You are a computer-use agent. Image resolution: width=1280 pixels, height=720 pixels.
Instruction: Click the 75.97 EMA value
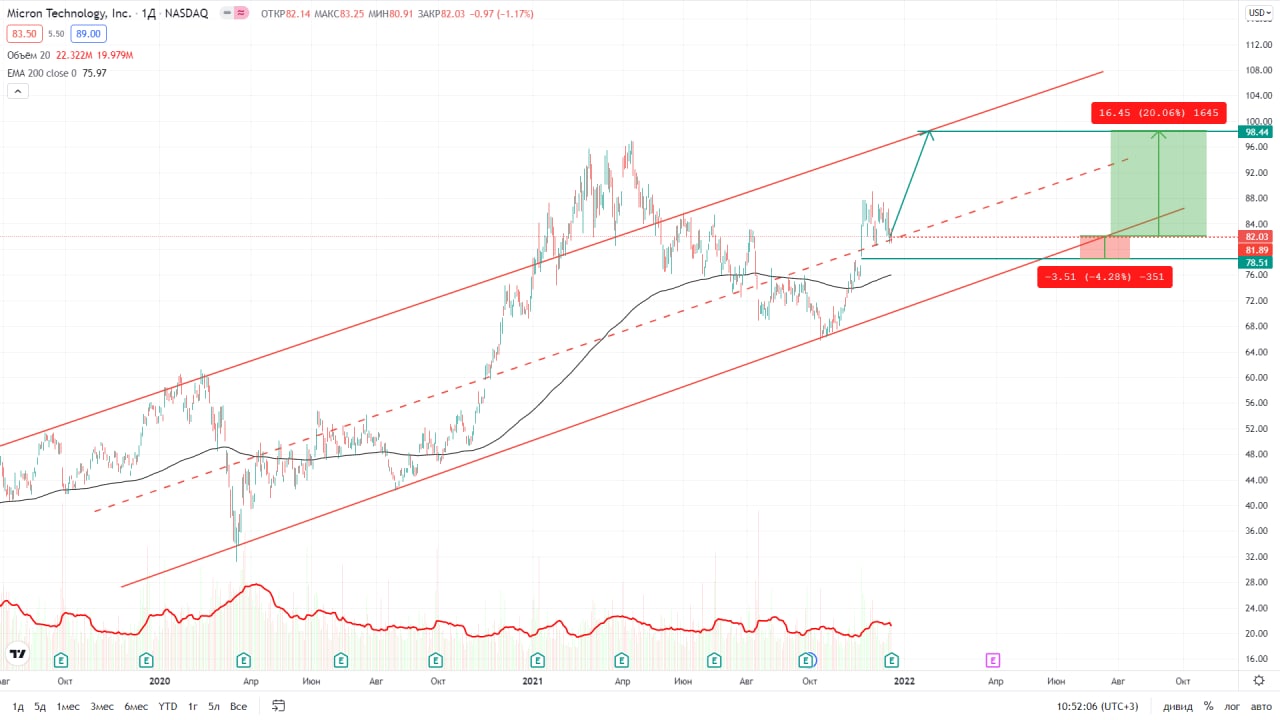94,73
